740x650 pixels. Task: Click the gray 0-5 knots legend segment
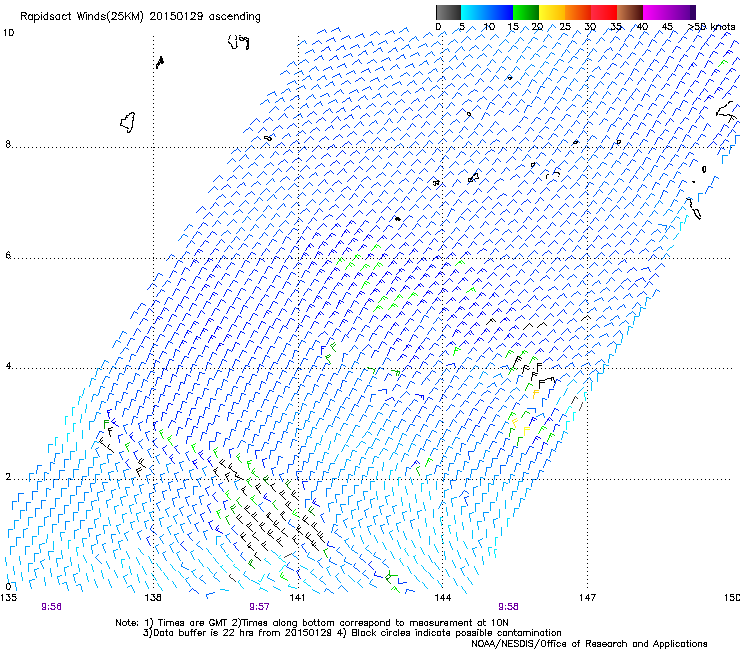[448, 12]
